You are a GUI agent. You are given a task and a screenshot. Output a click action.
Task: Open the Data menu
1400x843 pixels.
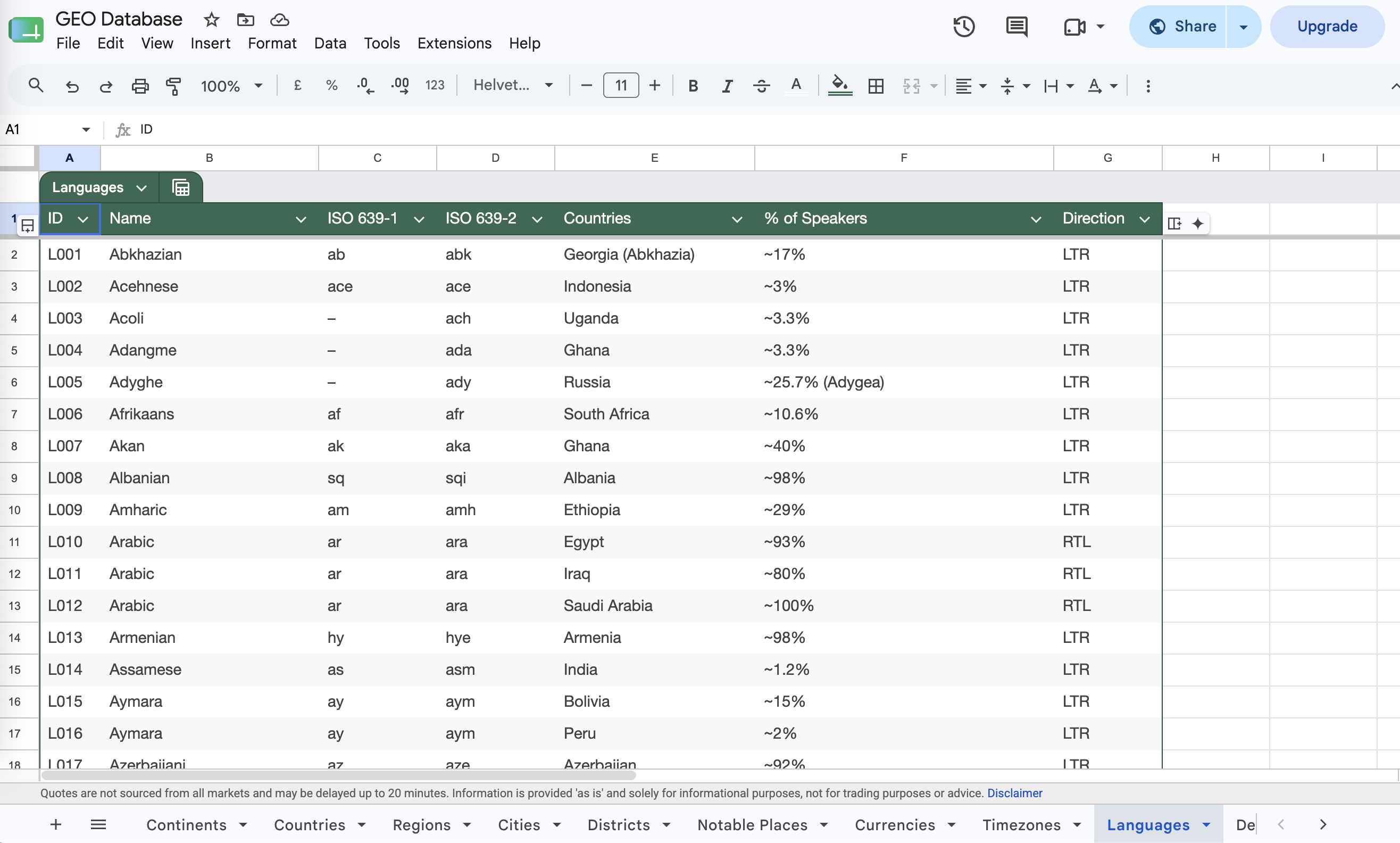330,43
